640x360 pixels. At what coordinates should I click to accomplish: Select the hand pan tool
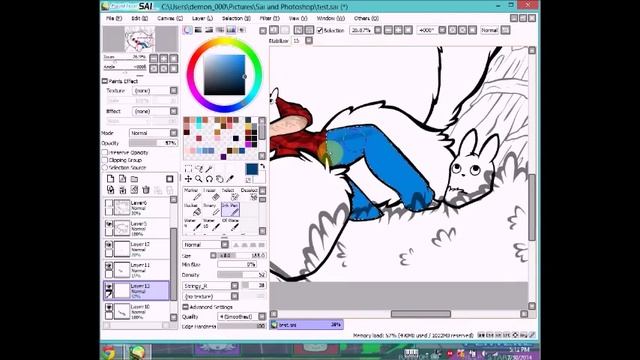click(x=220, y=179)
